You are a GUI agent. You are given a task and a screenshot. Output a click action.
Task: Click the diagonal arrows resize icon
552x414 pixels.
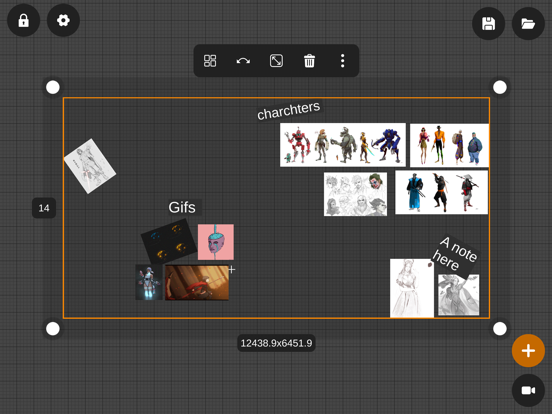276,61
